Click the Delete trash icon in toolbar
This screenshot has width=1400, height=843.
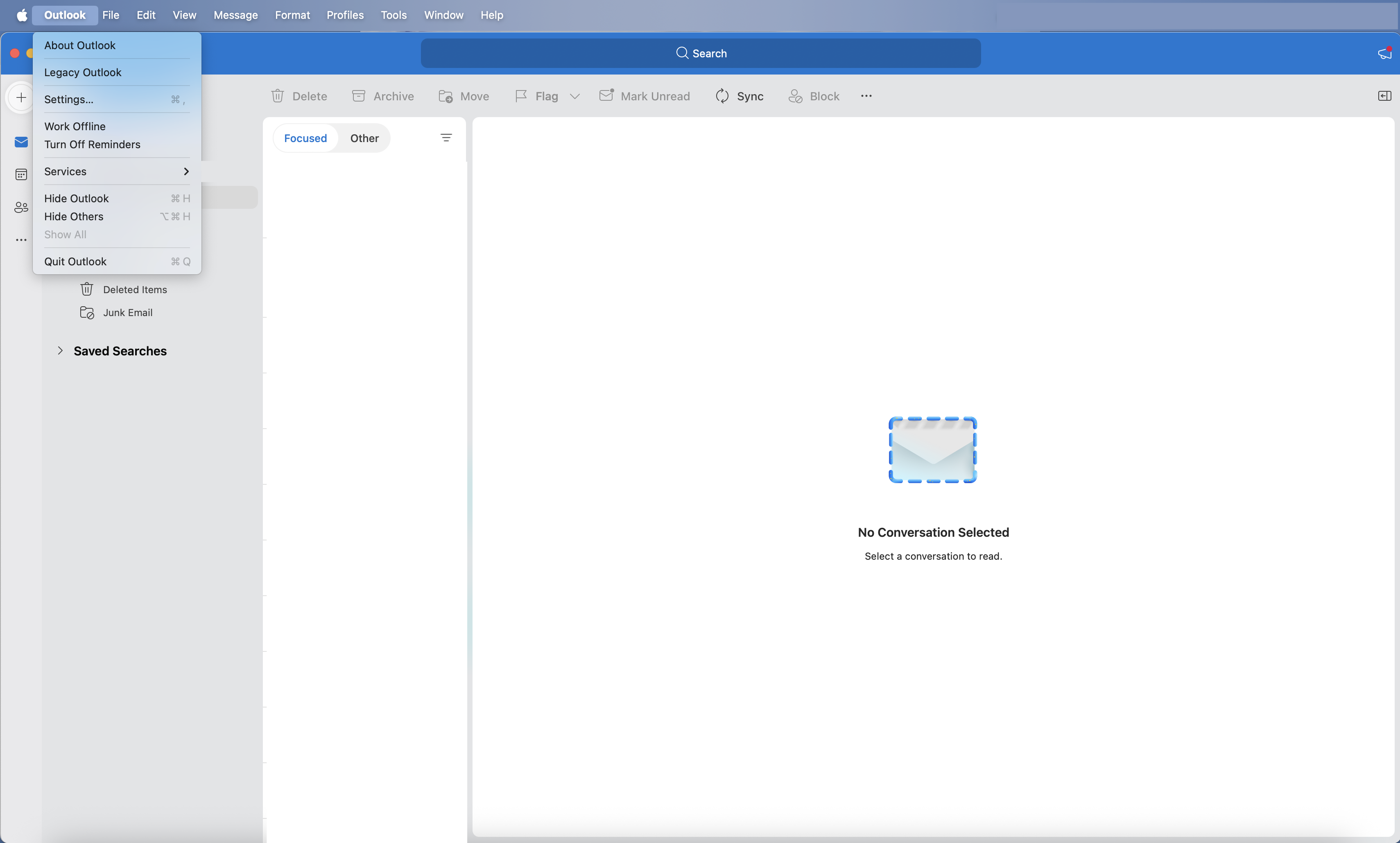coord(278,96)
